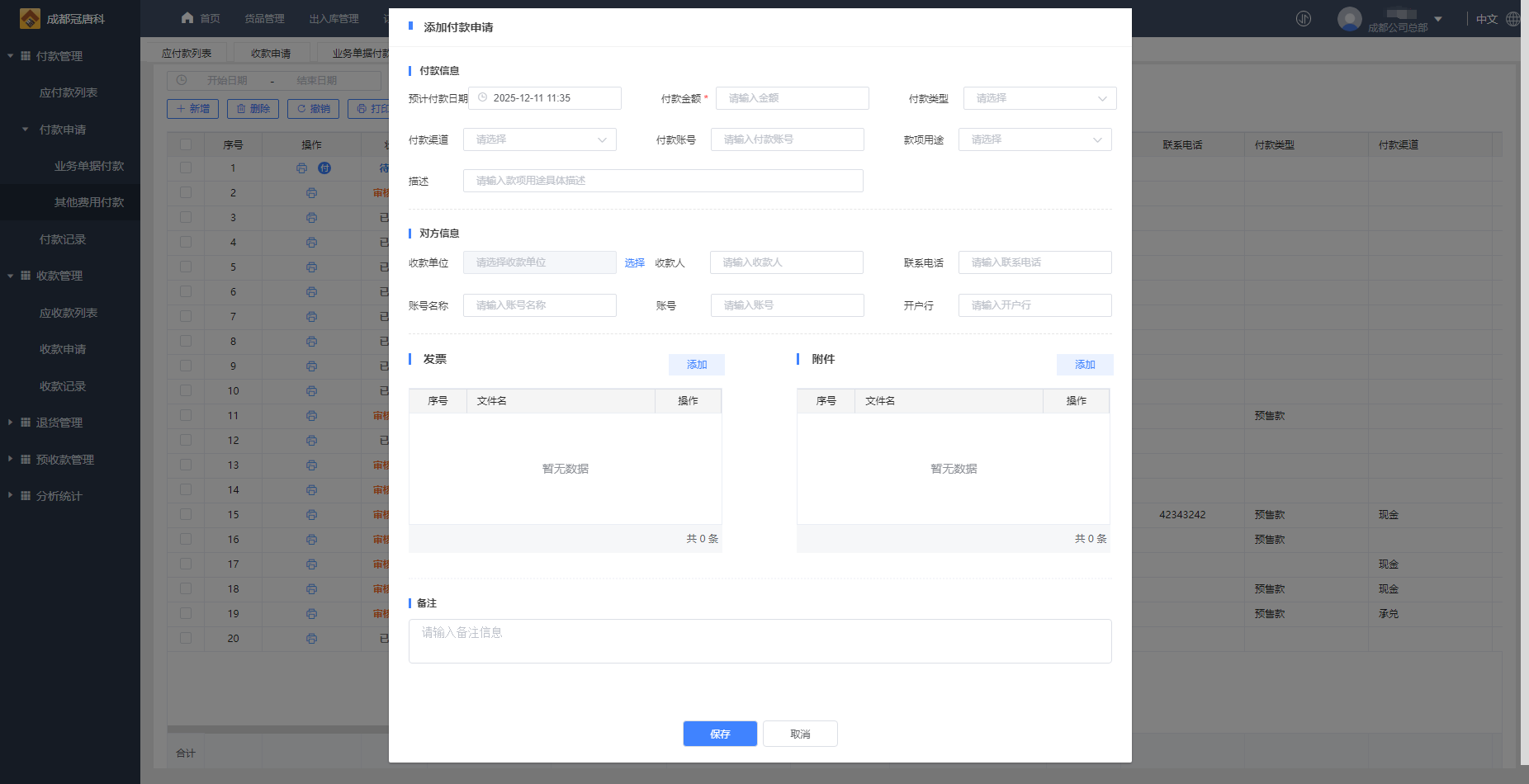Click the print icon in row 1
The width and height of the screenshot is (1529, 784).
coord(301,168)
